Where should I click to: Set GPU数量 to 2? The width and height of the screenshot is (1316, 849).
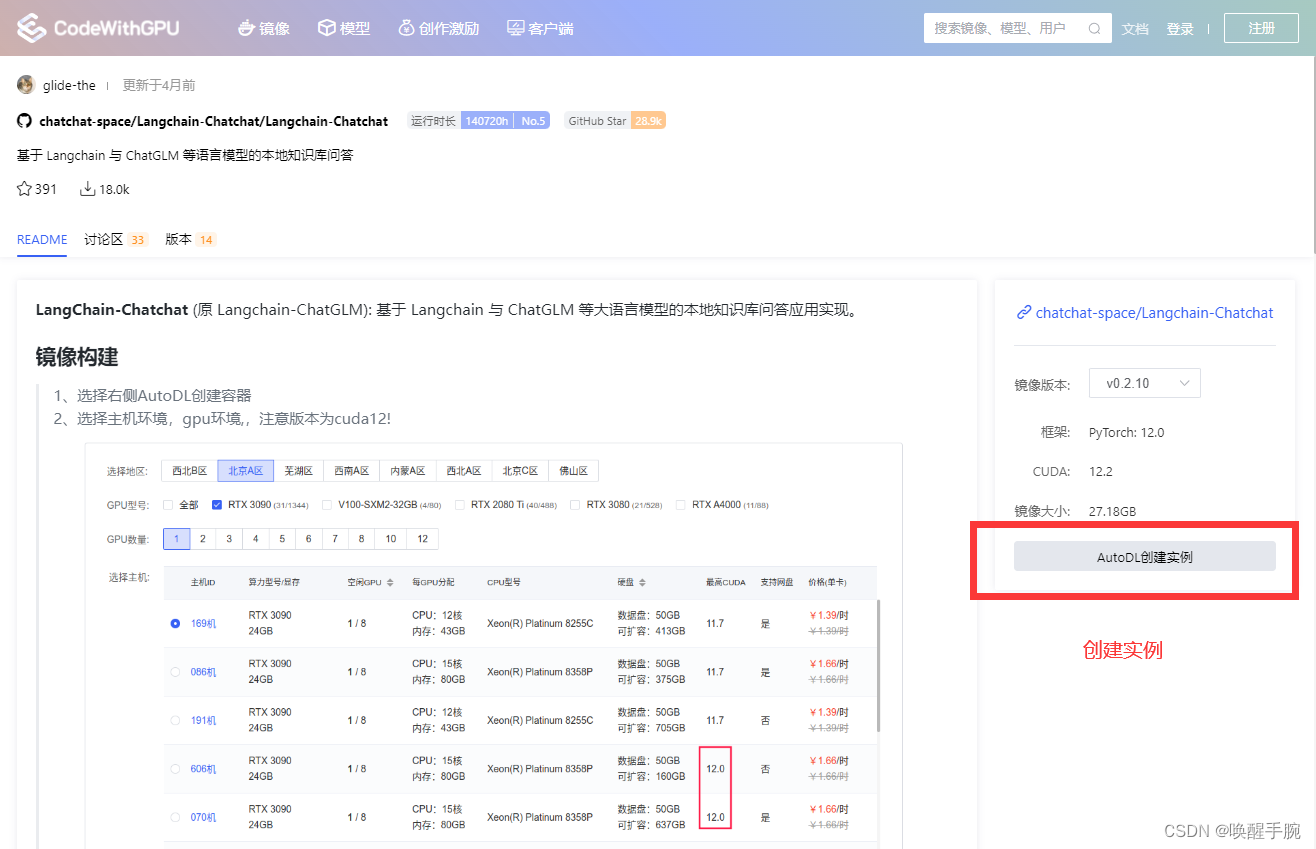pos(203,539)
